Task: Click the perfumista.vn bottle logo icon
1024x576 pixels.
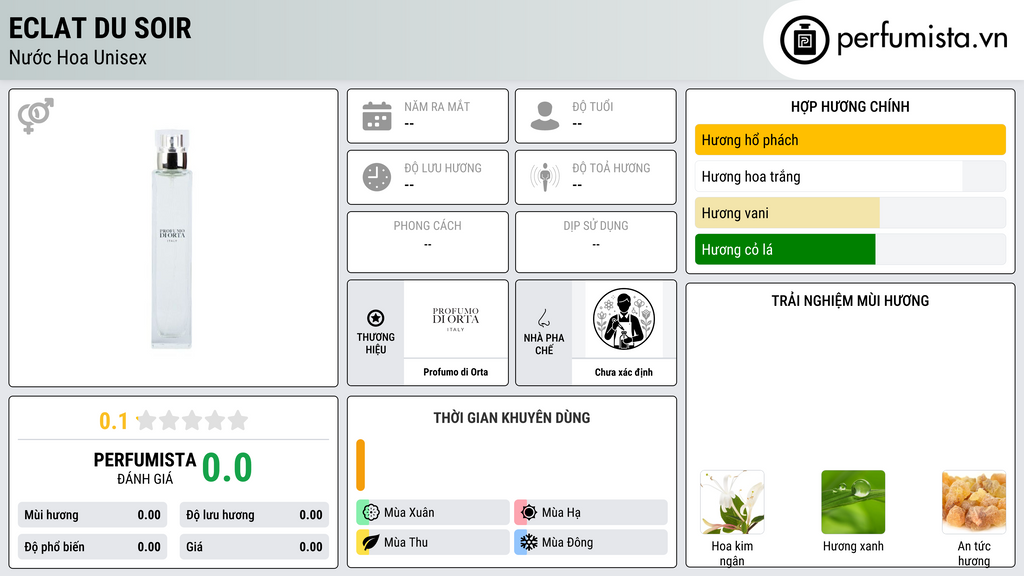Action: pos(804,40)
